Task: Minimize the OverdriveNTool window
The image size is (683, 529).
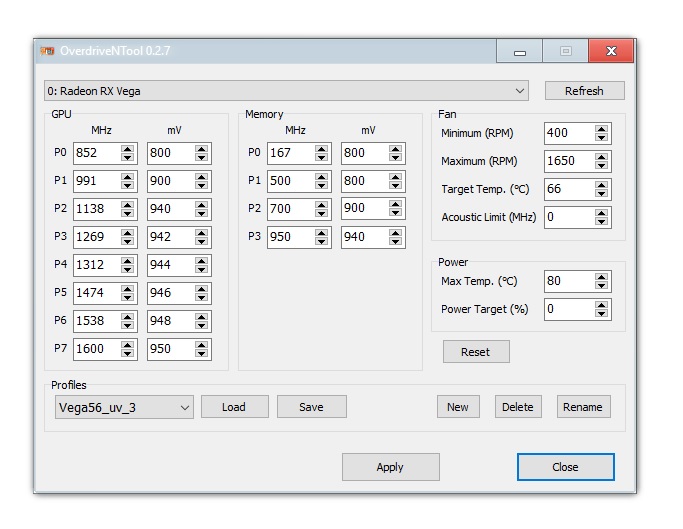Action: (519, 51)
